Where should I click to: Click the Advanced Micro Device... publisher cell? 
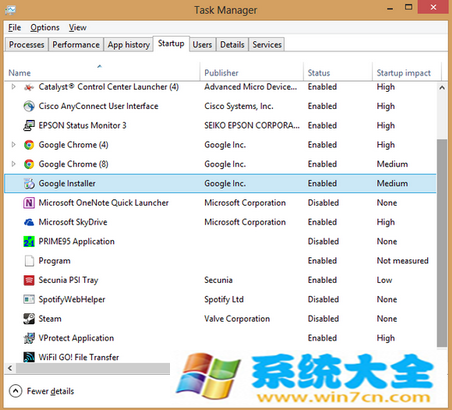pos(251,87)
